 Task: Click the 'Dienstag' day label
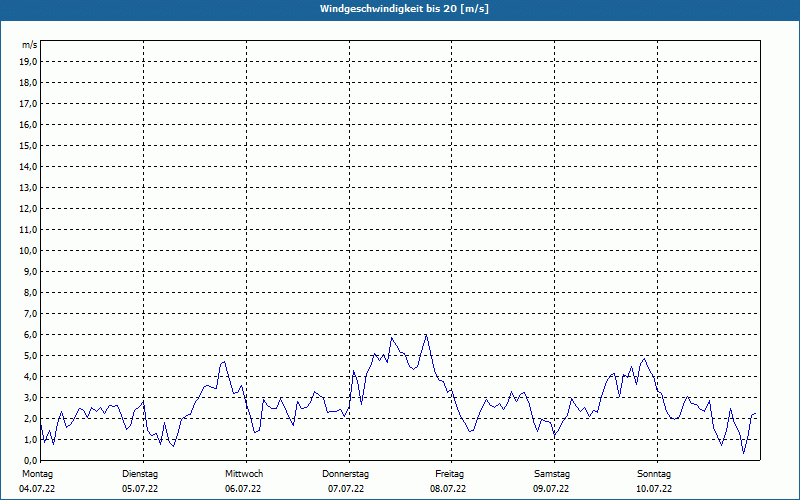tap(140, 474)
